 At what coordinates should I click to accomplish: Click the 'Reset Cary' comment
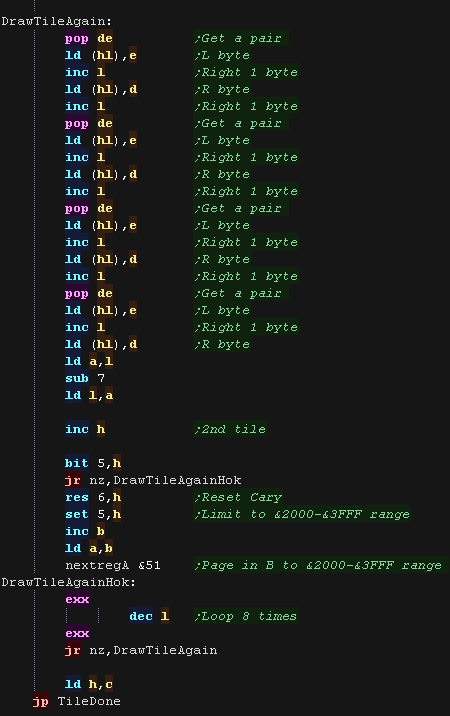pos(238,497)
